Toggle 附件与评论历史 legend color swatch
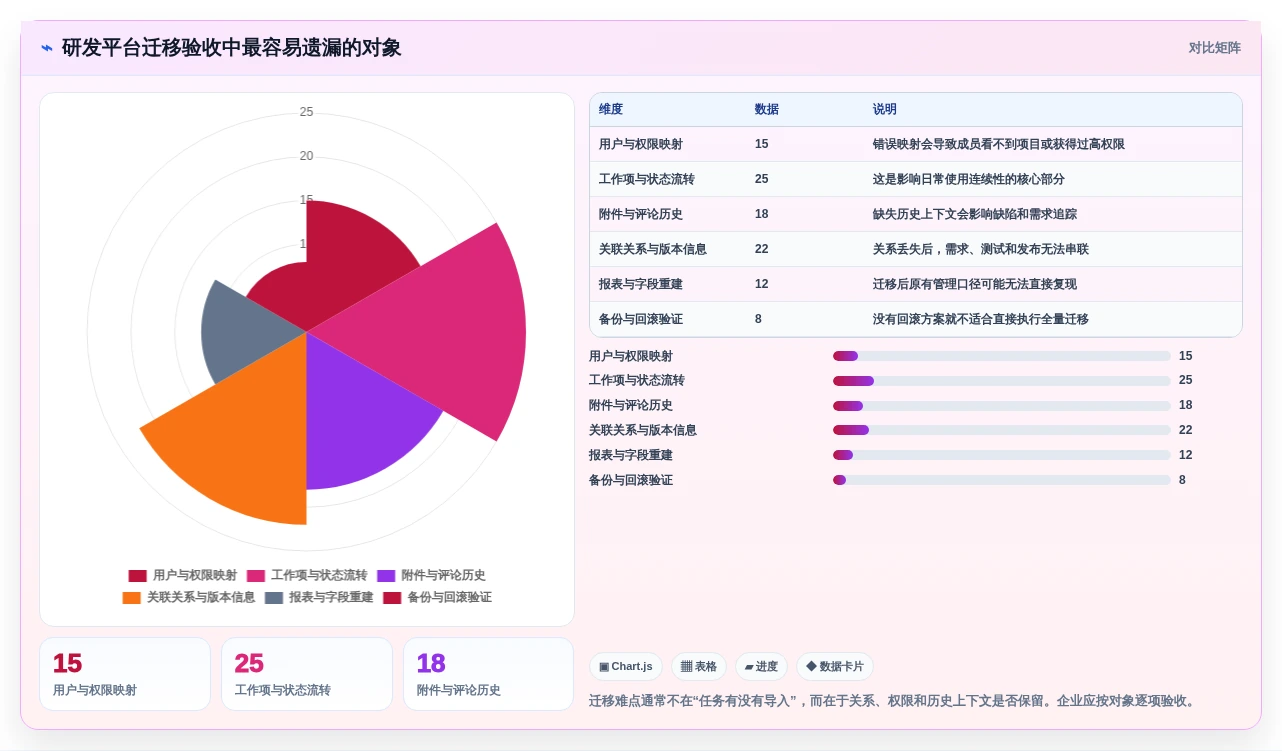1282x751 pixels. click(386, 576)
